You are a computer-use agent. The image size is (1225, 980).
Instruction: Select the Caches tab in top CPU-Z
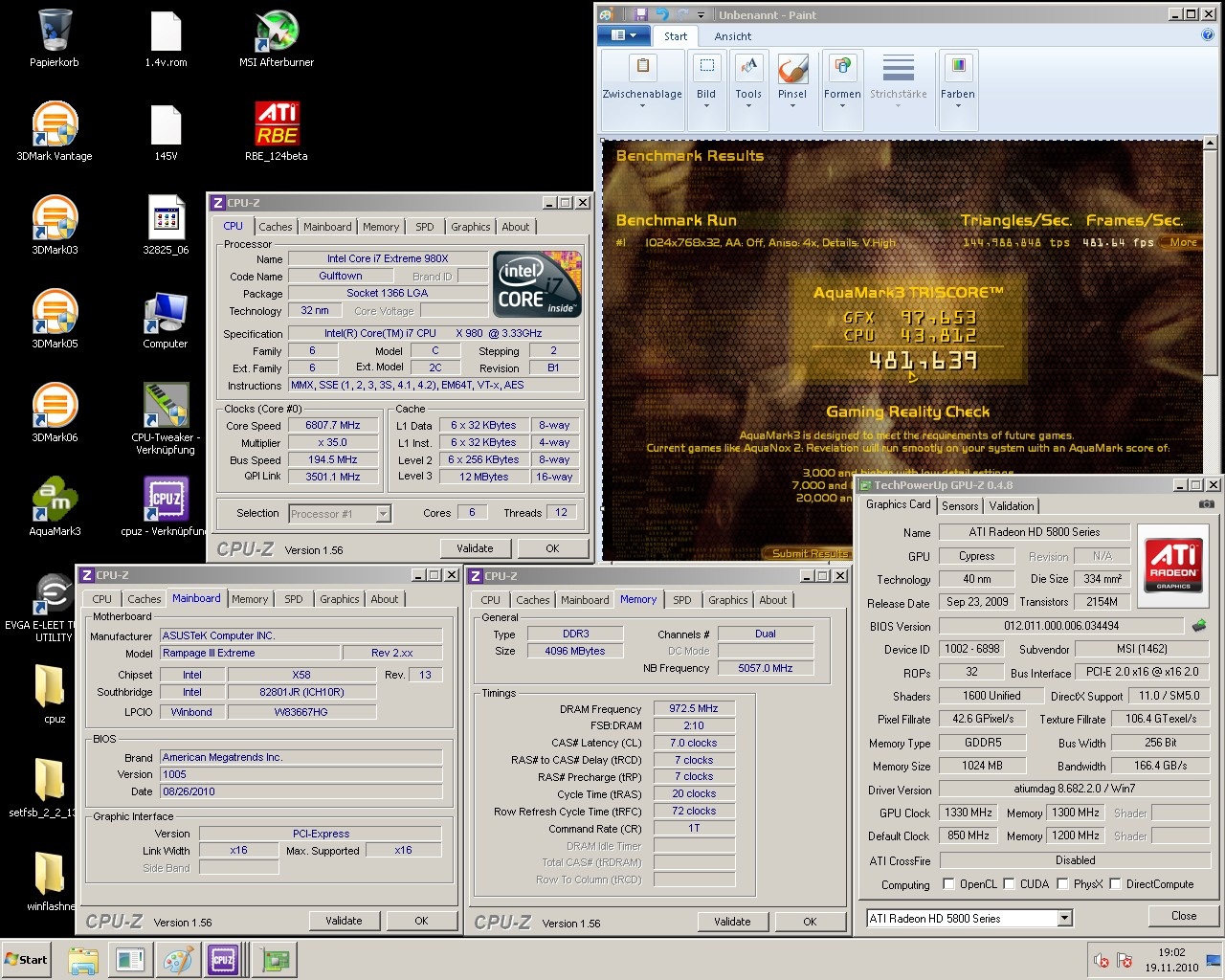(276, 227)
